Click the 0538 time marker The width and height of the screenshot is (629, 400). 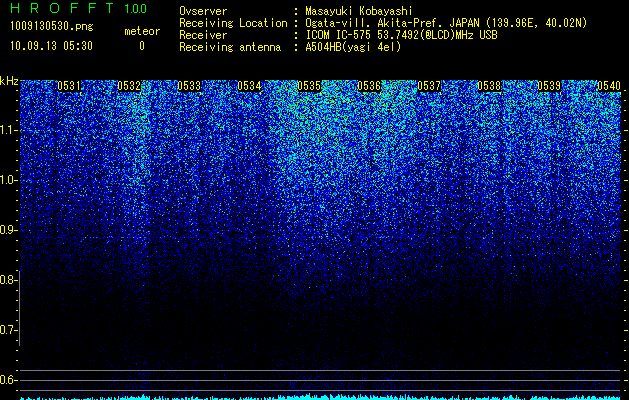click(489, 86)
